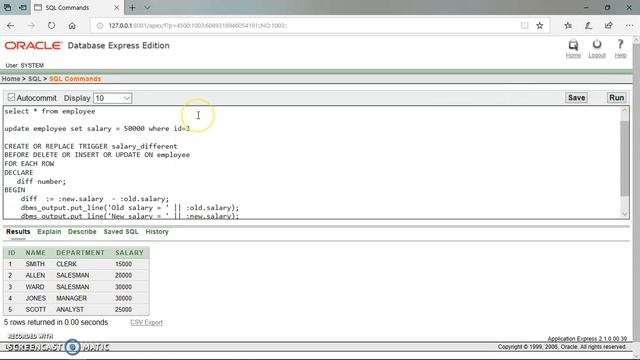The image size is (640, 360).
Task: Open the Help icon
Action: (620, 49)
